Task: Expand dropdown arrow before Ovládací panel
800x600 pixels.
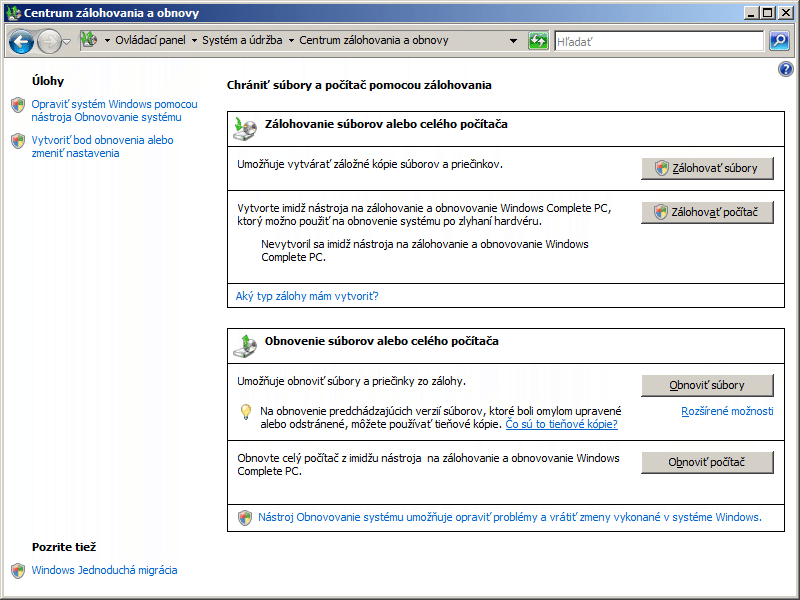Action: coord(107,40)
